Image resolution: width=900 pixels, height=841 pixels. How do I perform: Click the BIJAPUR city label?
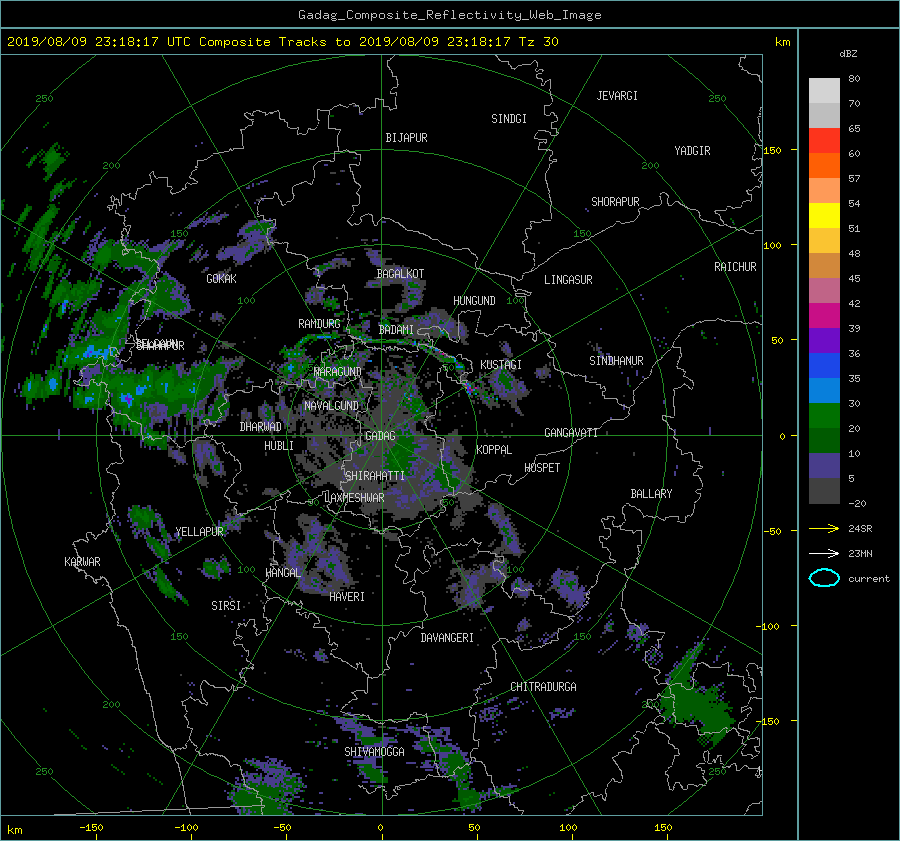406,138
